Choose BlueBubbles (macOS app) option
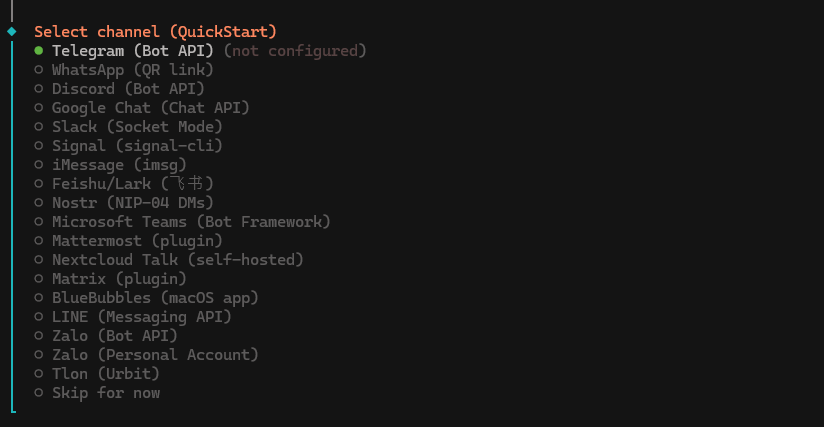Image resolution: width=824 pixels, height=427 pixels. (x=155, y=298)
